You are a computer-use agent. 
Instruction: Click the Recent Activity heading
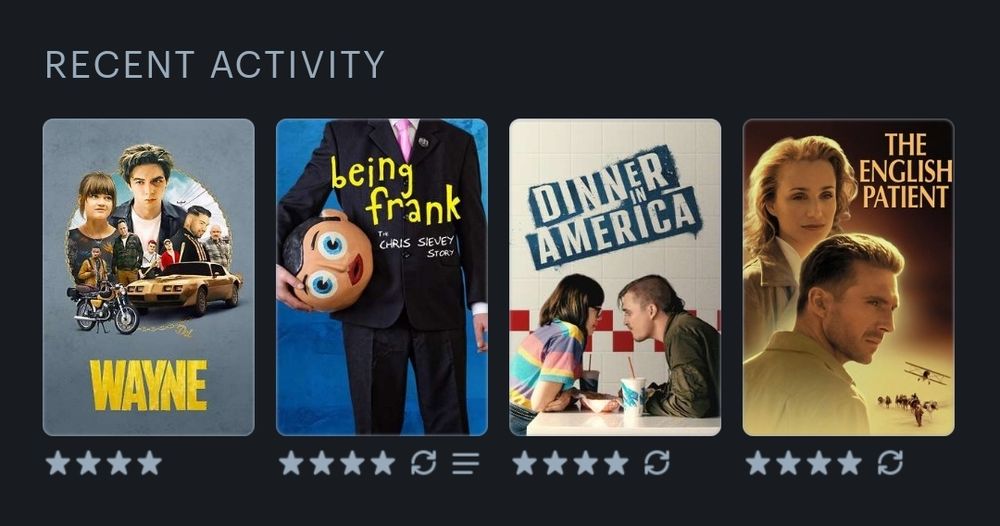point(215,64)
